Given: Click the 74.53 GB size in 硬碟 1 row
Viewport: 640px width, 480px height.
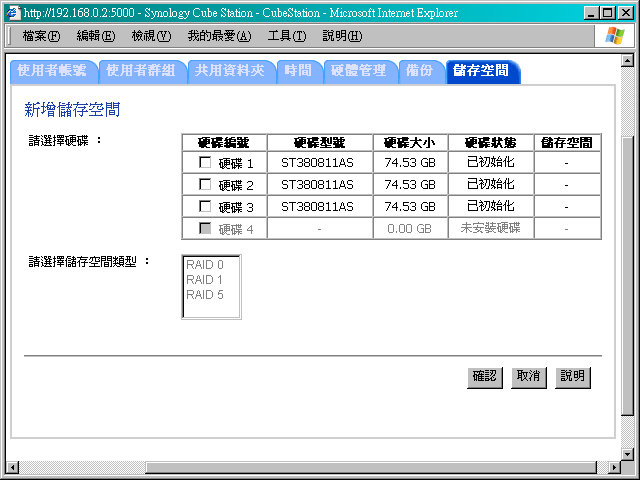Looking at the screenshot, I should click(x=410, y=163).
